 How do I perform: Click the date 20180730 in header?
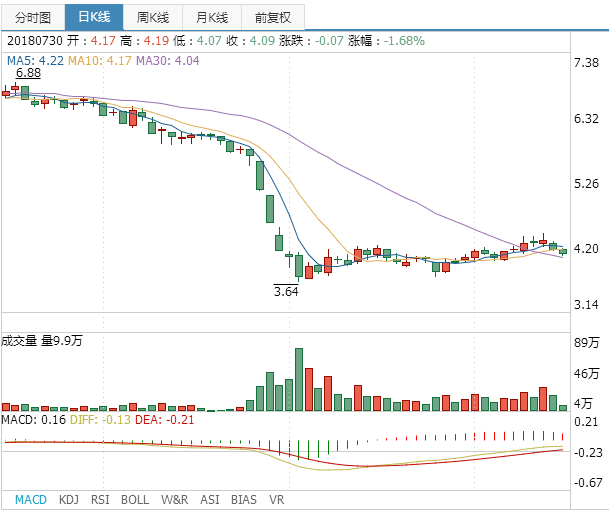coord(35,40)
